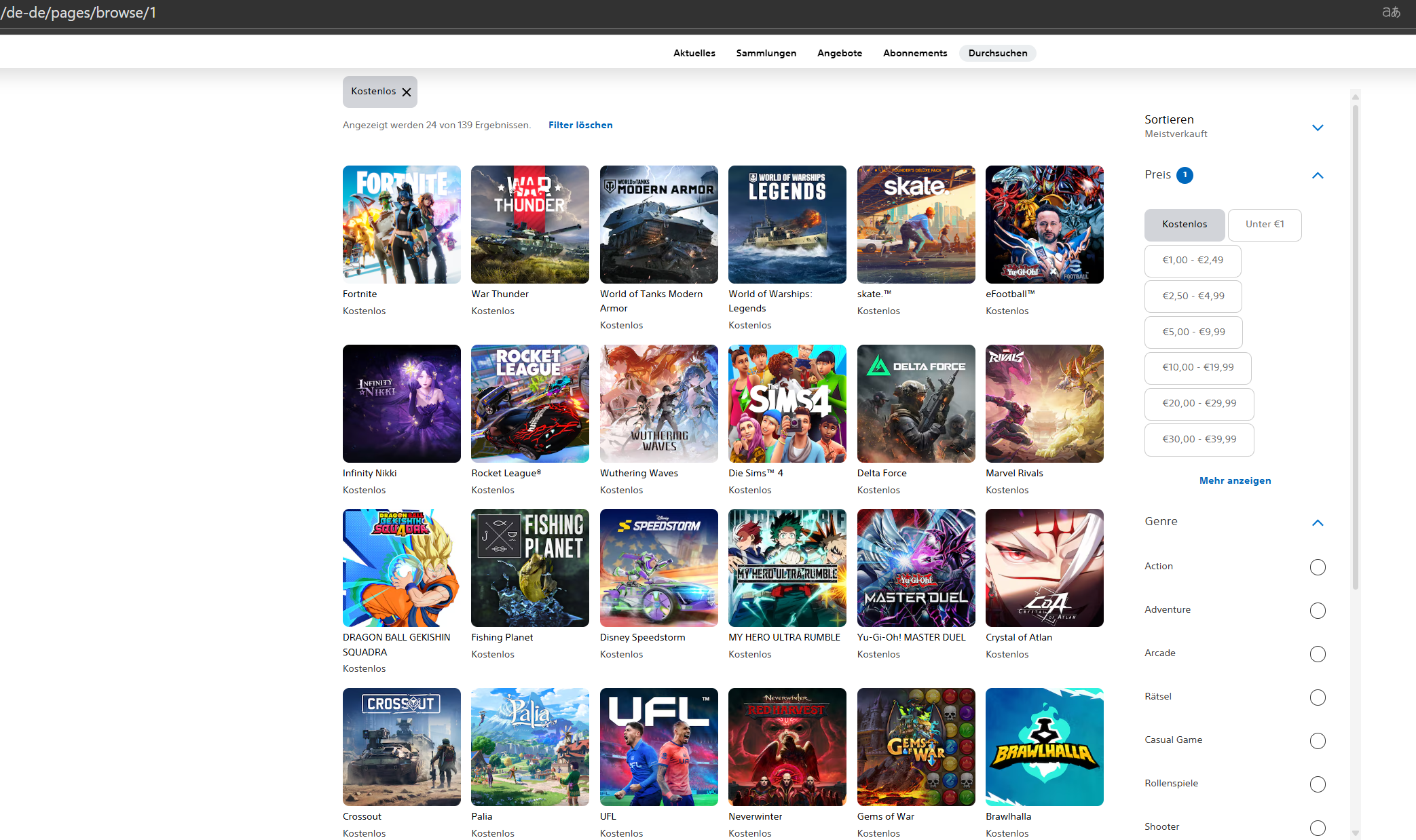The width and height of the screenshot is (1416, 840).
Task: Open the Delta Force game cover
Action: click(x=916, y=404)
